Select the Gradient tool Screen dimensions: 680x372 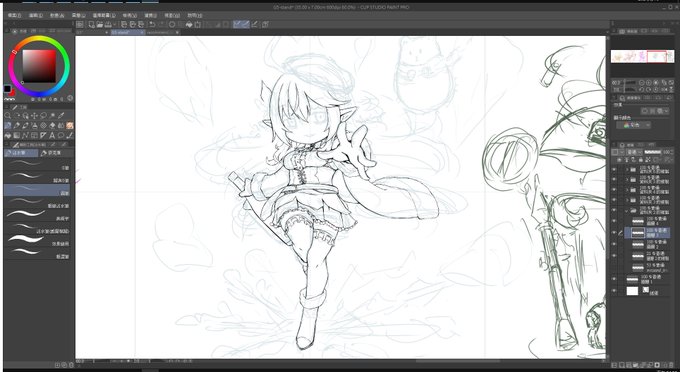pyautogui.click(x=17, y=136)
